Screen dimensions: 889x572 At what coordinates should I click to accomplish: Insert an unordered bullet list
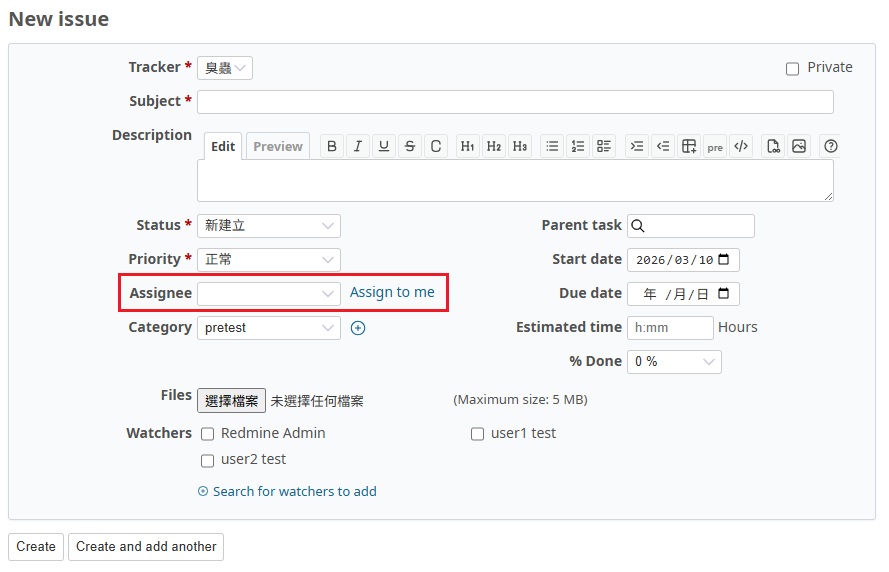click(x=552, y=146)
